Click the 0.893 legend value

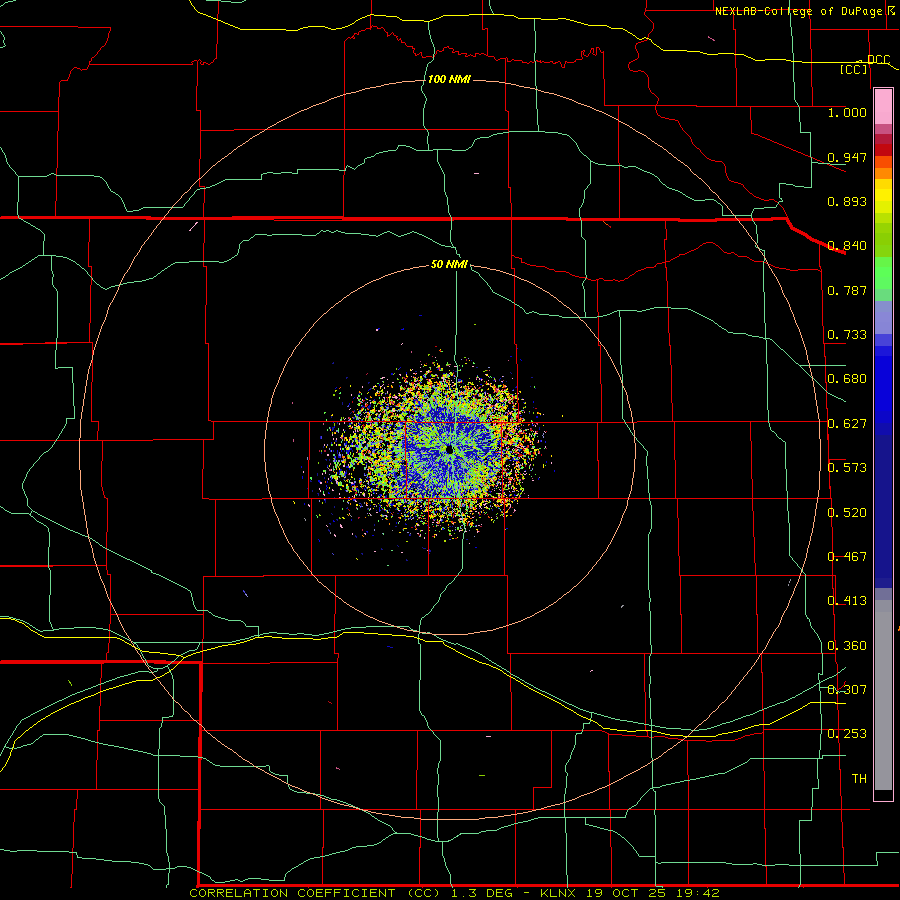click(x=847, y=201)
